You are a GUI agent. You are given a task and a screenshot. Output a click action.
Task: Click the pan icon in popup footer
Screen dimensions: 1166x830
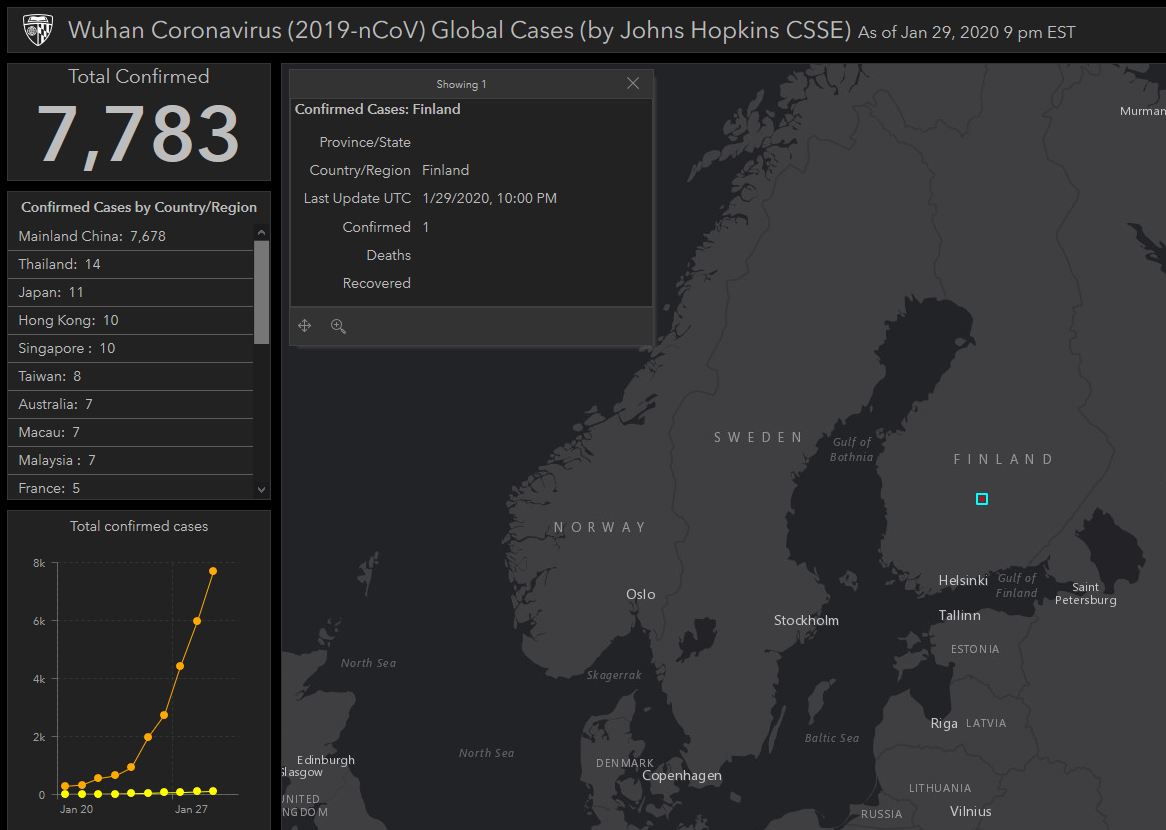(305, 326)
